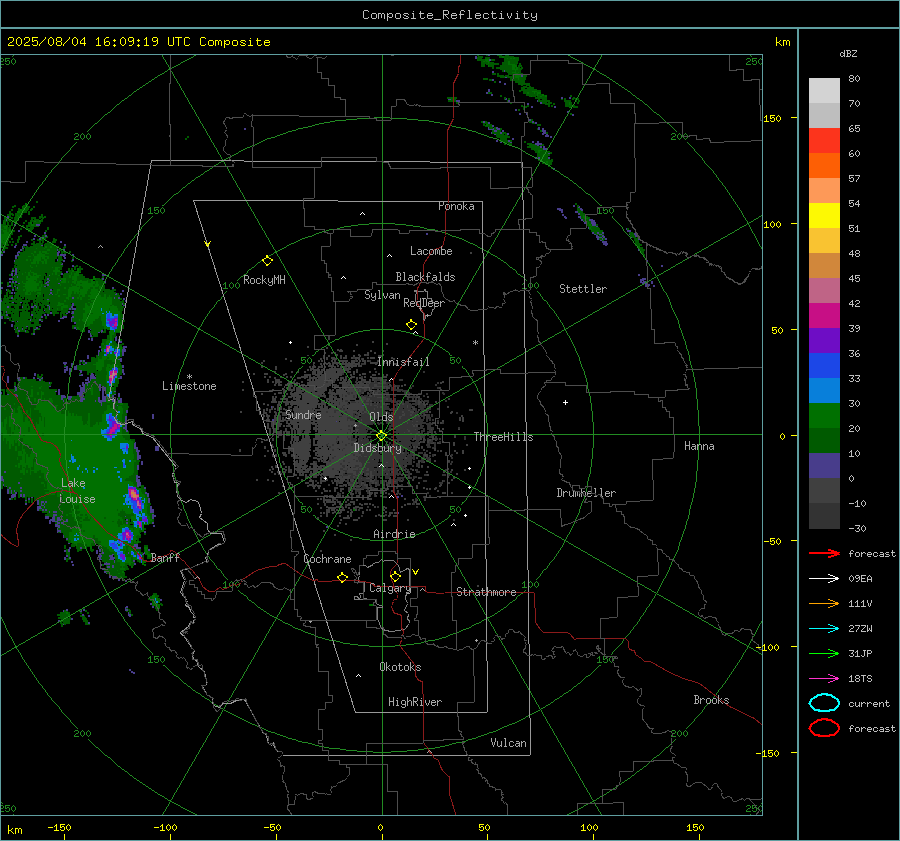900x841 pixels.
Task: Select the light blue 33 dBZ swatch
Action: [824, 391]
